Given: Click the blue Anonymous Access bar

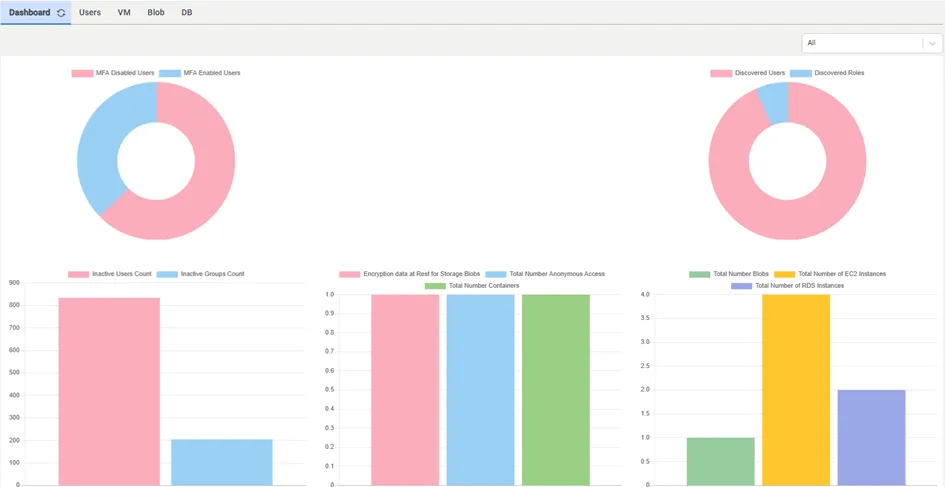Looking at the screenshot, I should click(x=480, y=390).
